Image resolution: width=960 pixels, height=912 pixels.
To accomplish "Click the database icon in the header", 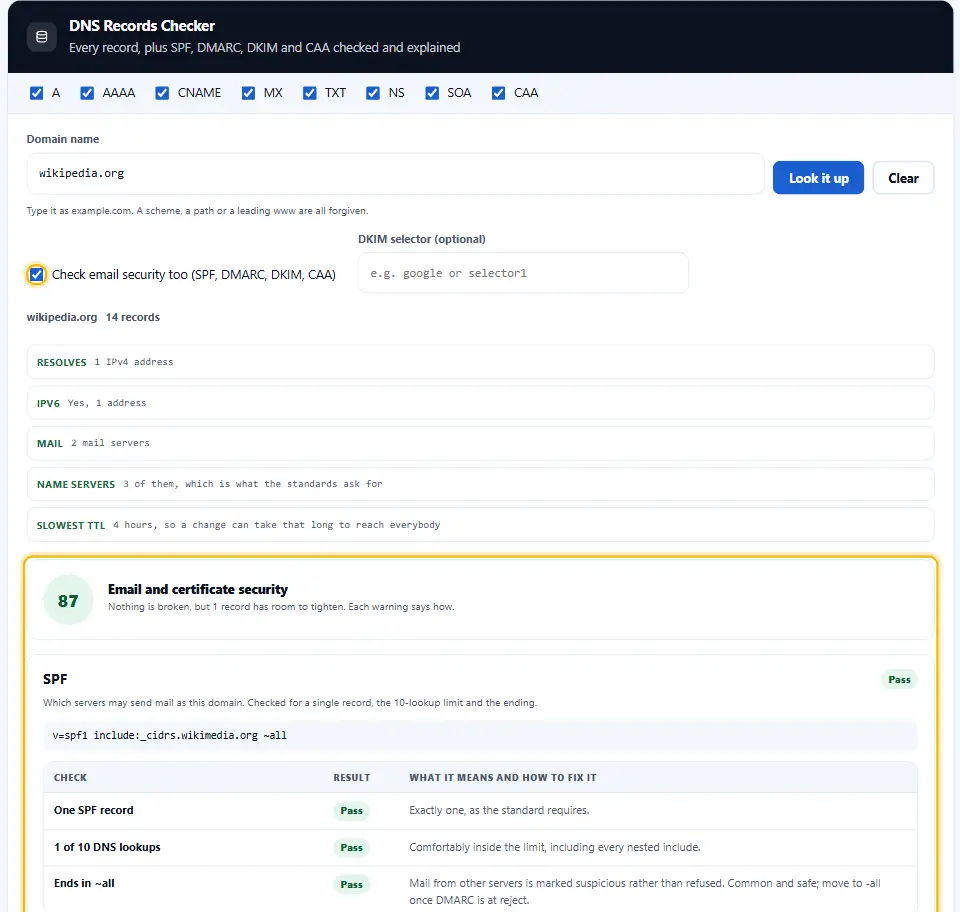I will [x=42, y=37].
